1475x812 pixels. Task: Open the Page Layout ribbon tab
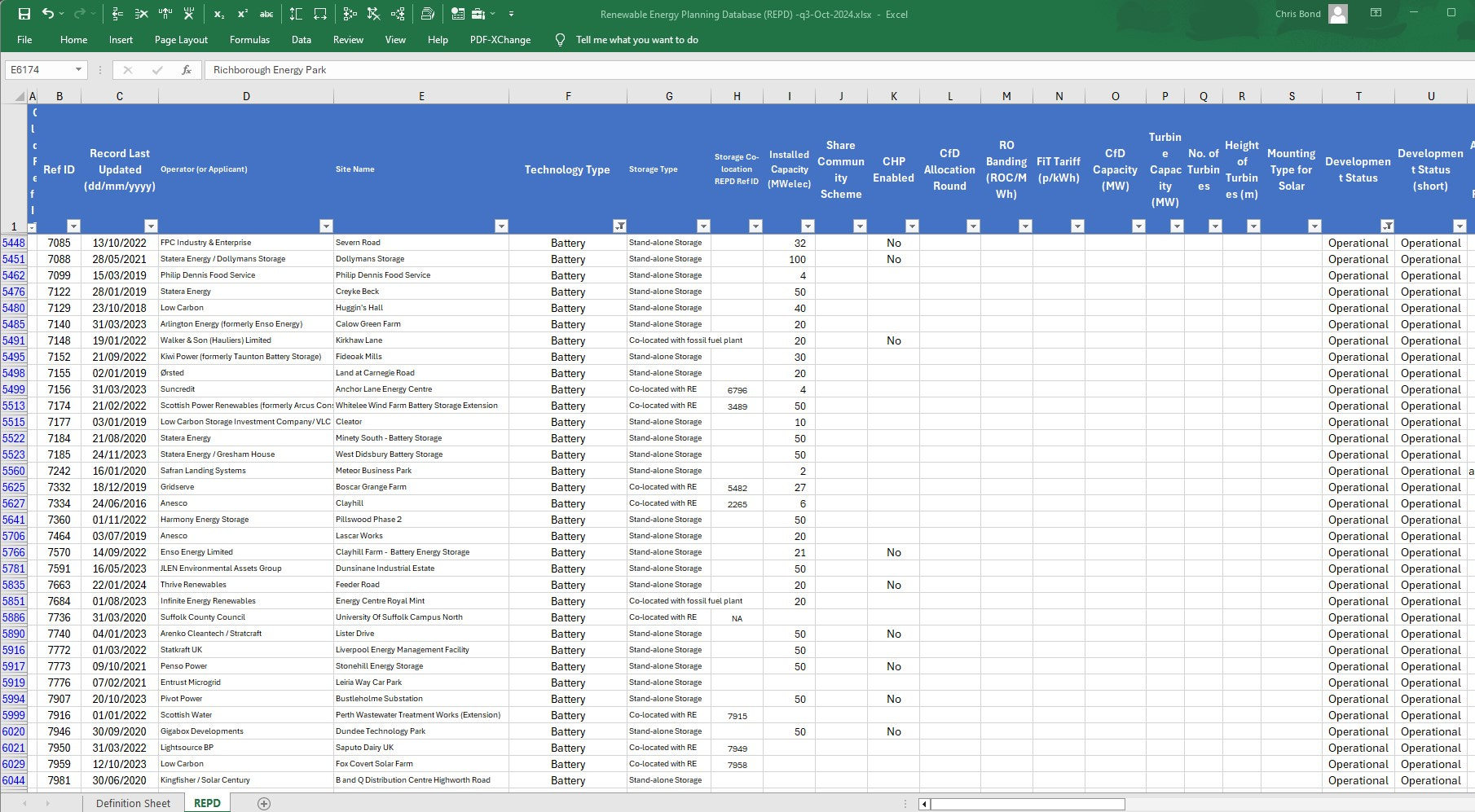point(181,40)
